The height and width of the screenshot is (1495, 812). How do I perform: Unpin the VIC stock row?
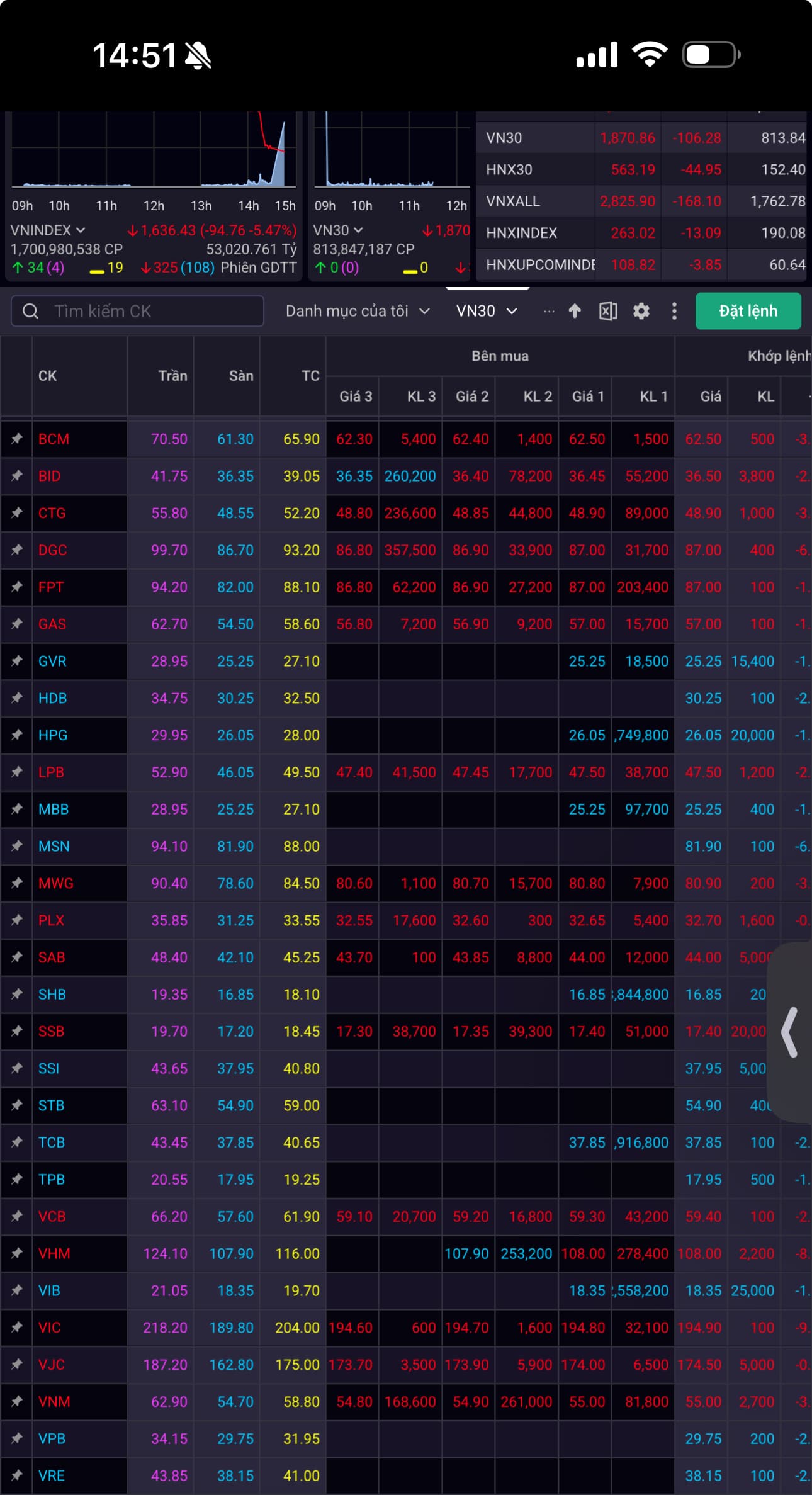coord(17,1327)
